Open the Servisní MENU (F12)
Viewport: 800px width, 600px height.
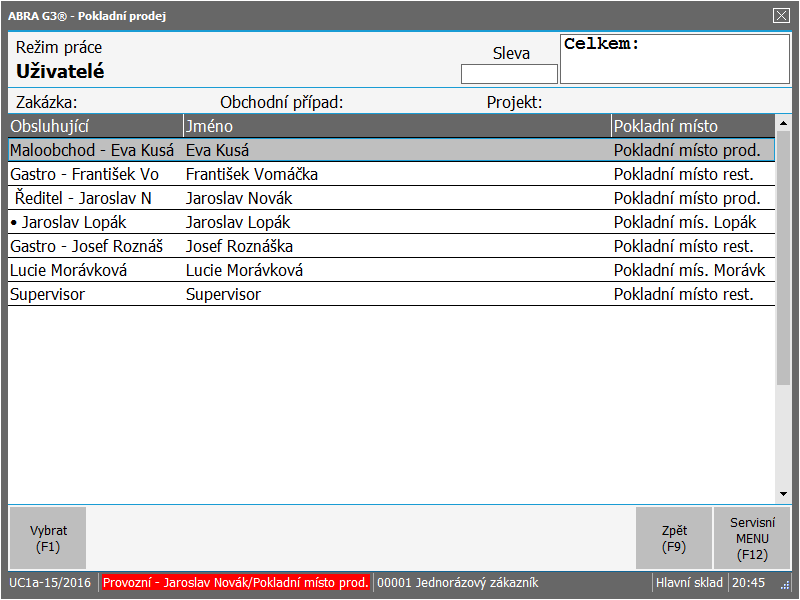pyautogui.click(x=751, y=538)
